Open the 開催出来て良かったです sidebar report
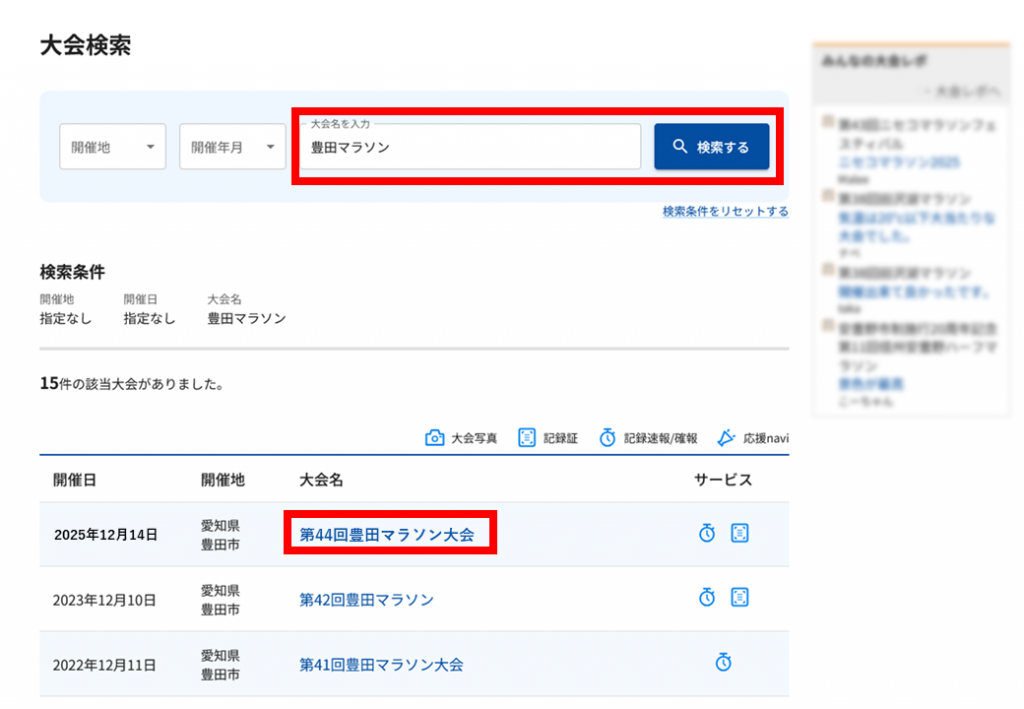1024x709 pixels. point(913,292)
